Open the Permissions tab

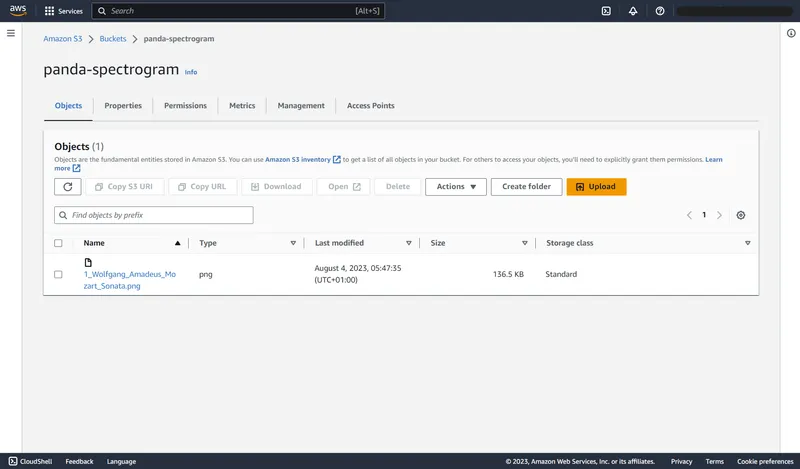pyautogui.click(x=185, y=106)
